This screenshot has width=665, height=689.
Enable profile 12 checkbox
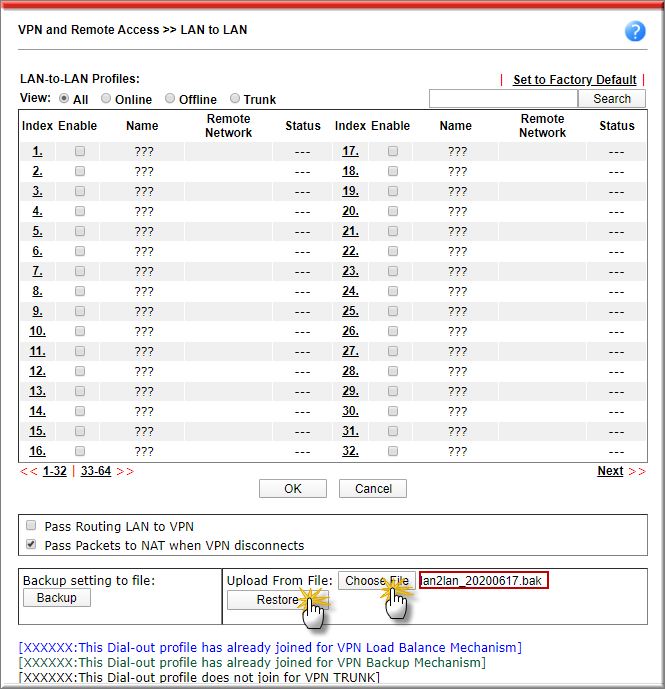click(x=80, y=371)
